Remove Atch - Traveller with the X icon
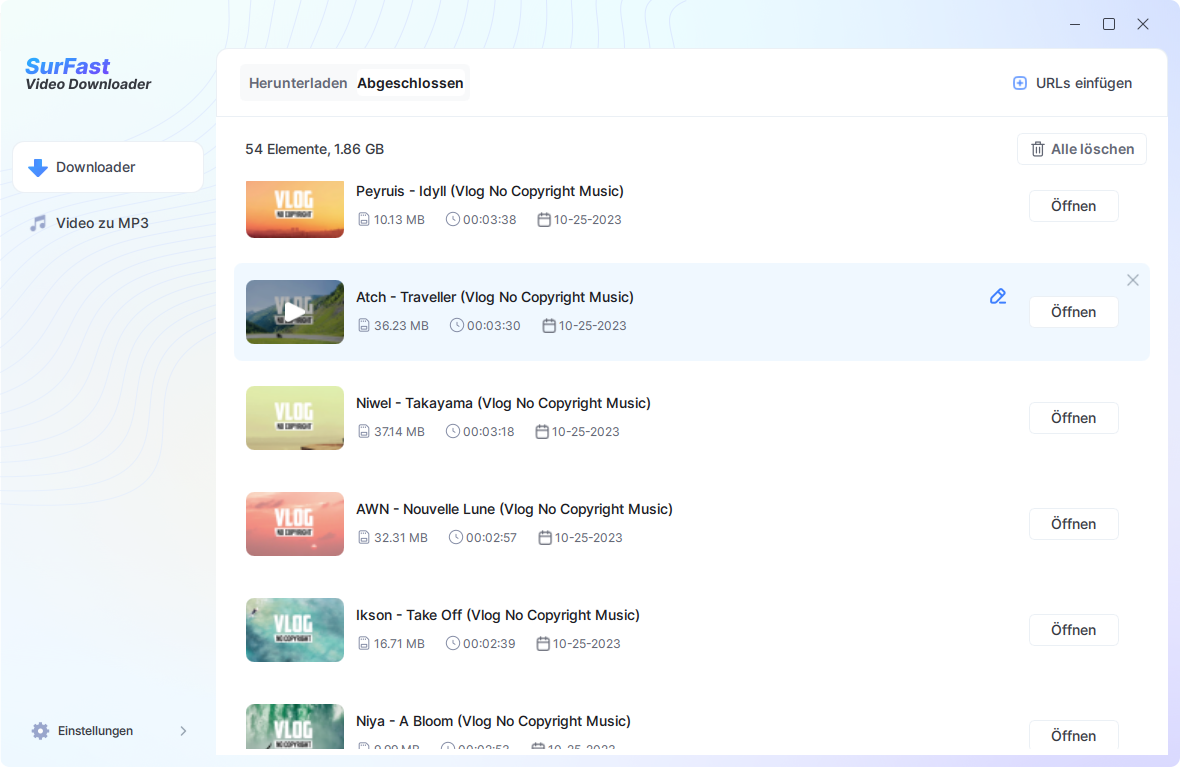 click(1132, 280)
